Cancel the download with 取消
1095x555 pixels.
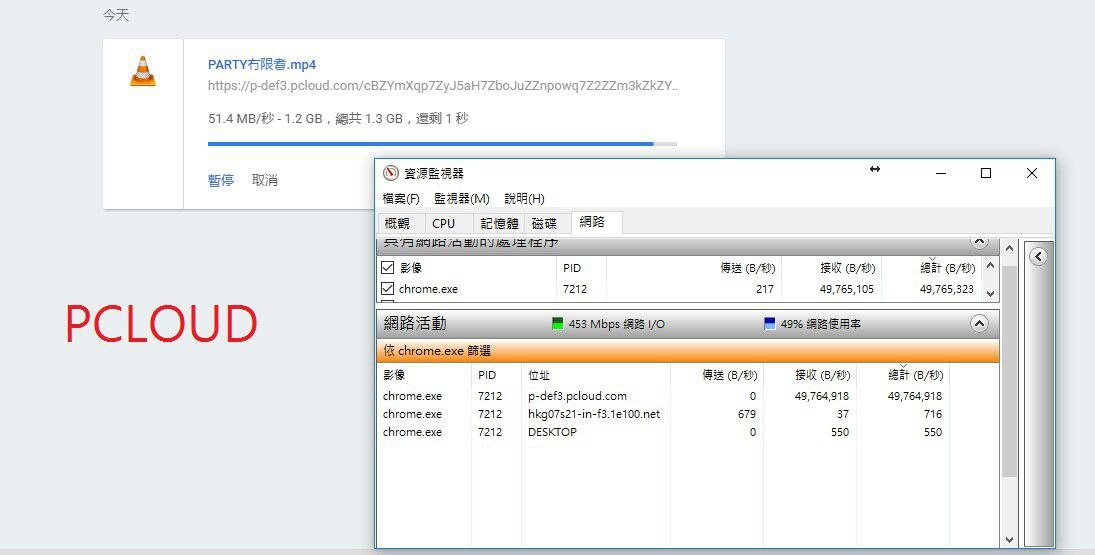pyautogui.click(x=265, y=180)
